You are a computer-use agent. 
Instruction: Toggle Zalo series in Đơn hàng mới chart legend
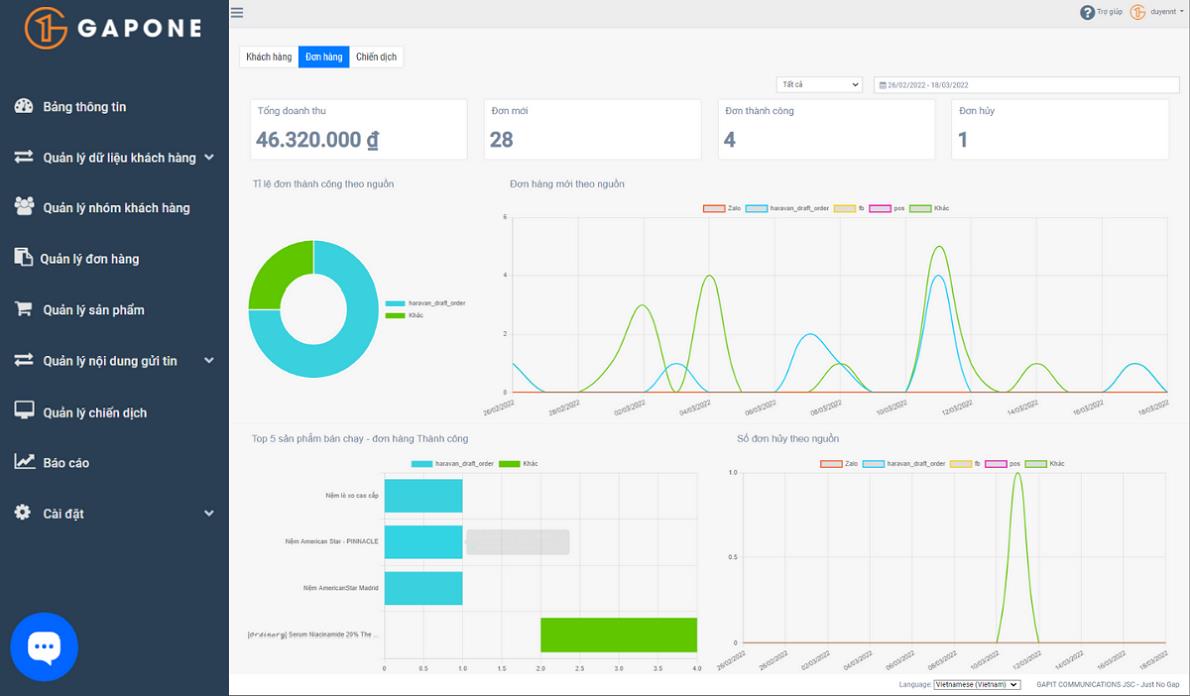pos(714,208)
